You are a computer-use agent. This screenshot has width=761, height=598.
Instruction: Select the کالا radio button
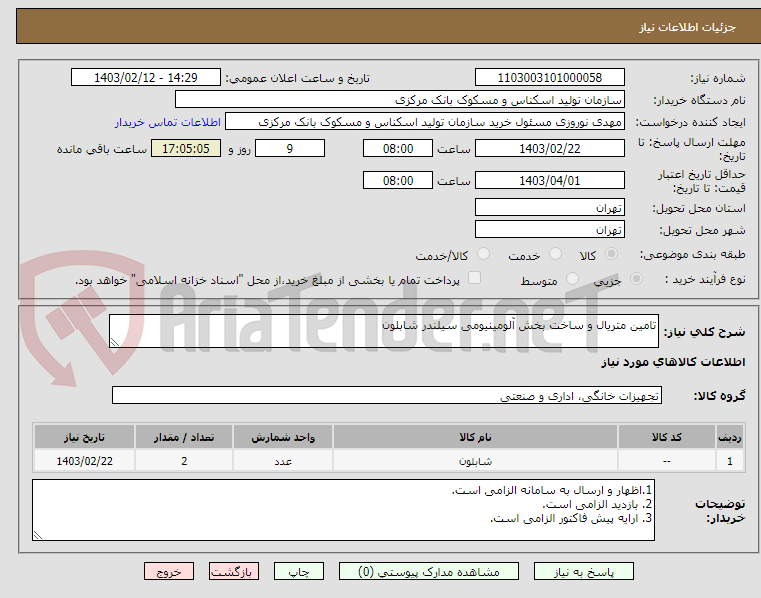(612, 254)
